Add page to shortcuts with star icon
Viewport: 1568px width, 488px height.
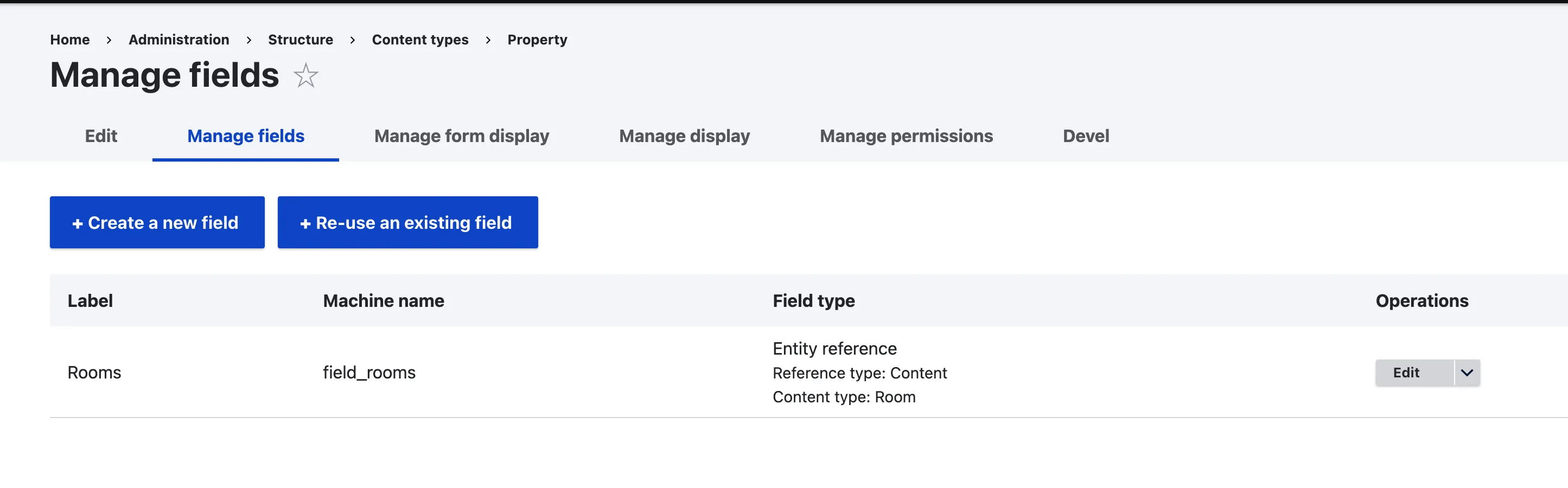pos(305,76)
